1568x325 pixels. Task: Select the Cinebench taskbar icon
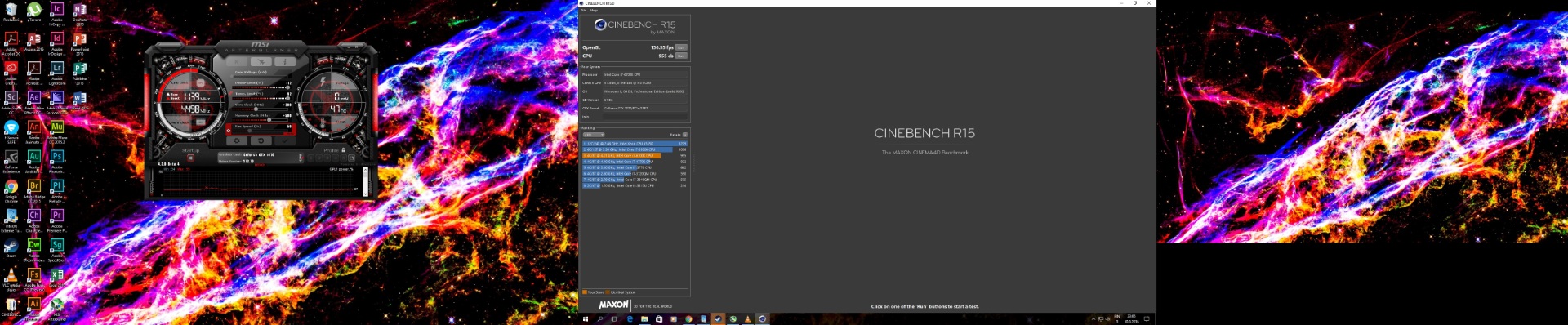click(x=762, y=319)
